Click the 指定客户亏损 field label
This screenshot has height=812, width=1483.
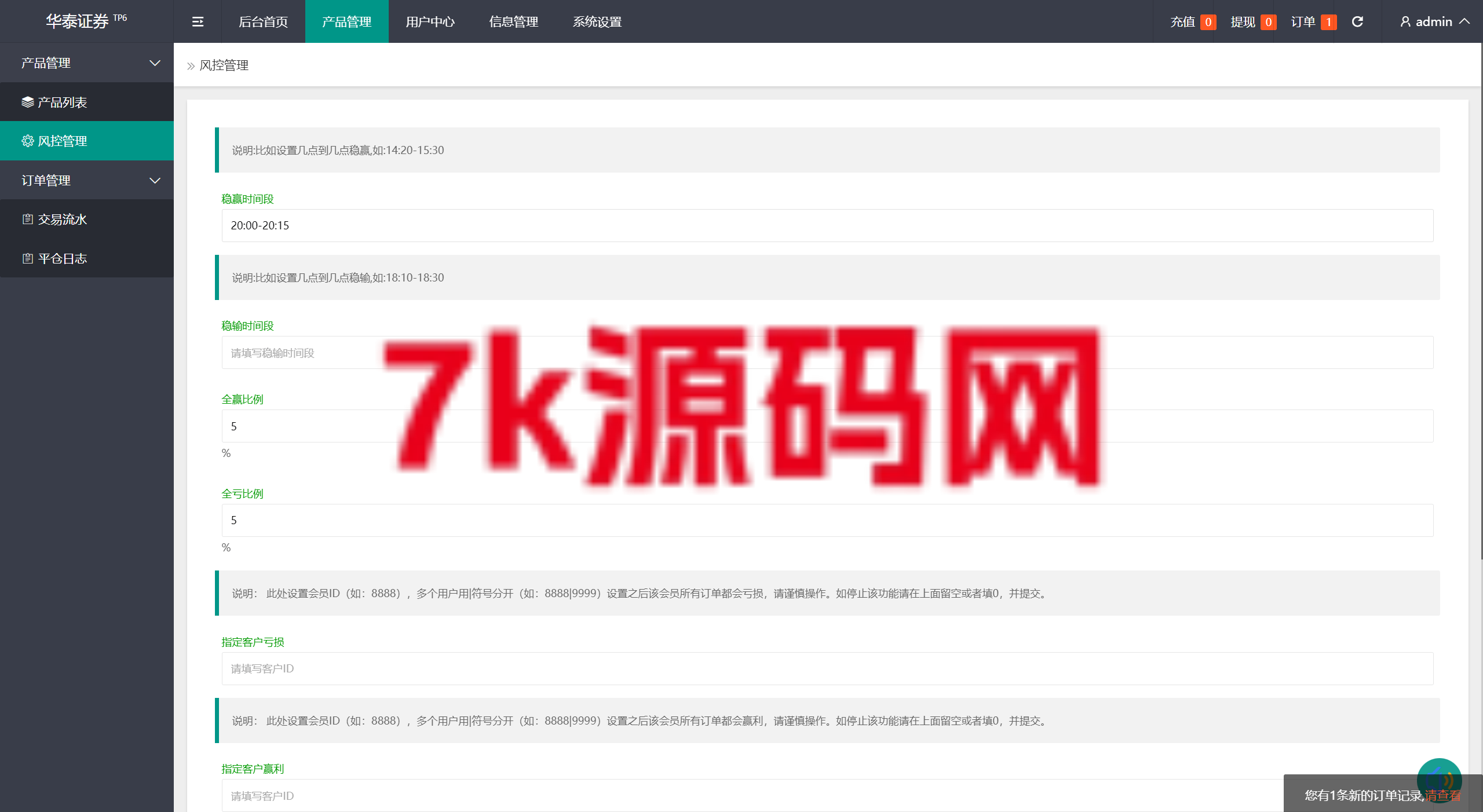pyautogui.click(x=253, y=642)
